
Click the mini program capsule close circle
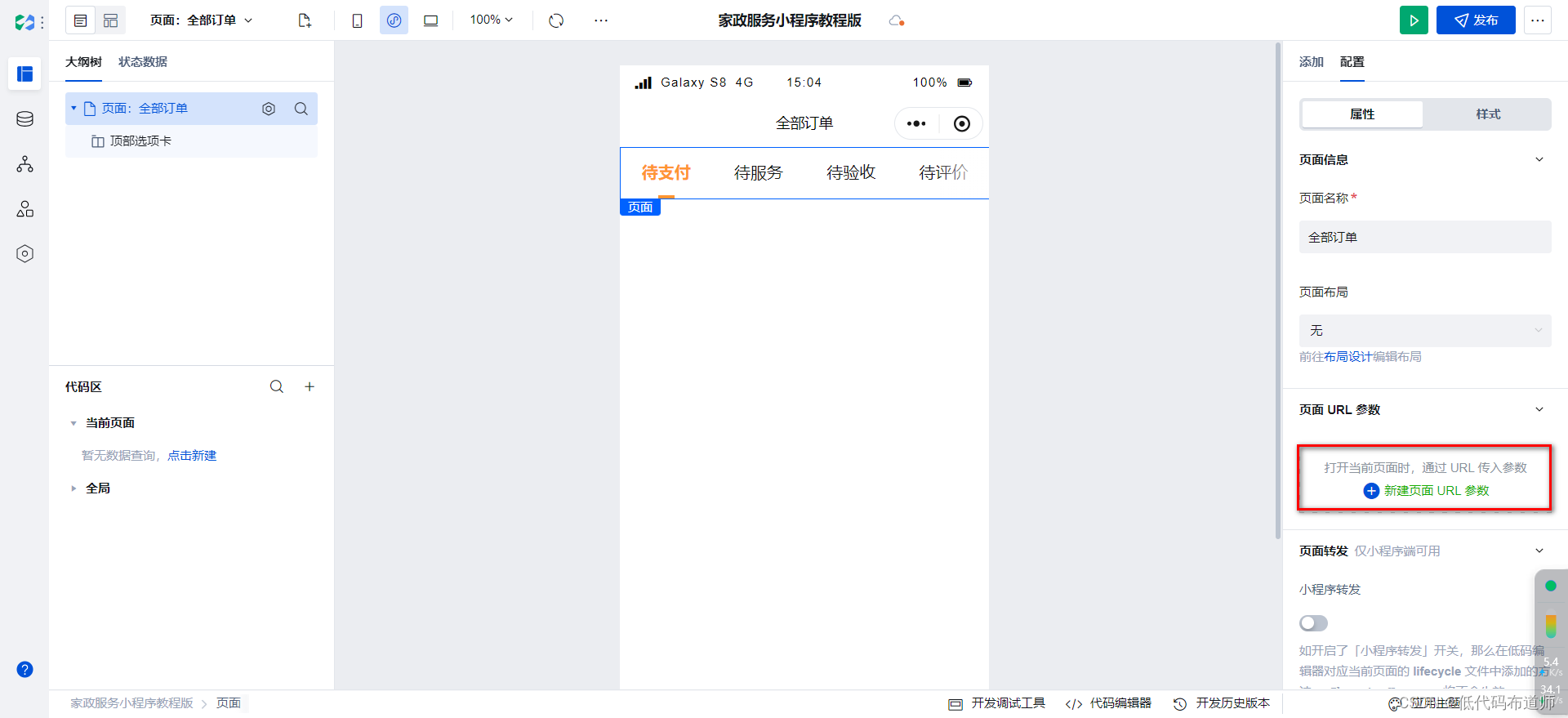click(962, 123)
